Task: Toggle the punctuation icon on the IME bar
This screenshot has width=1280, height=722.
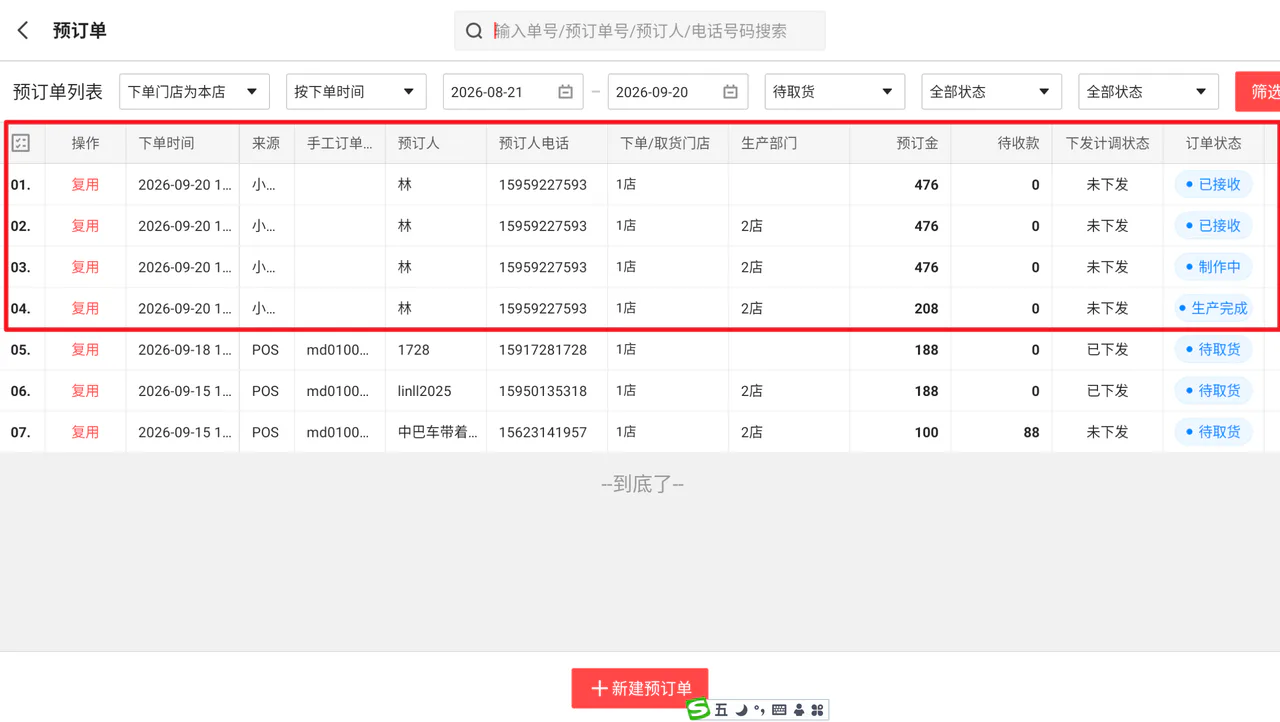Action: [760, 710]
